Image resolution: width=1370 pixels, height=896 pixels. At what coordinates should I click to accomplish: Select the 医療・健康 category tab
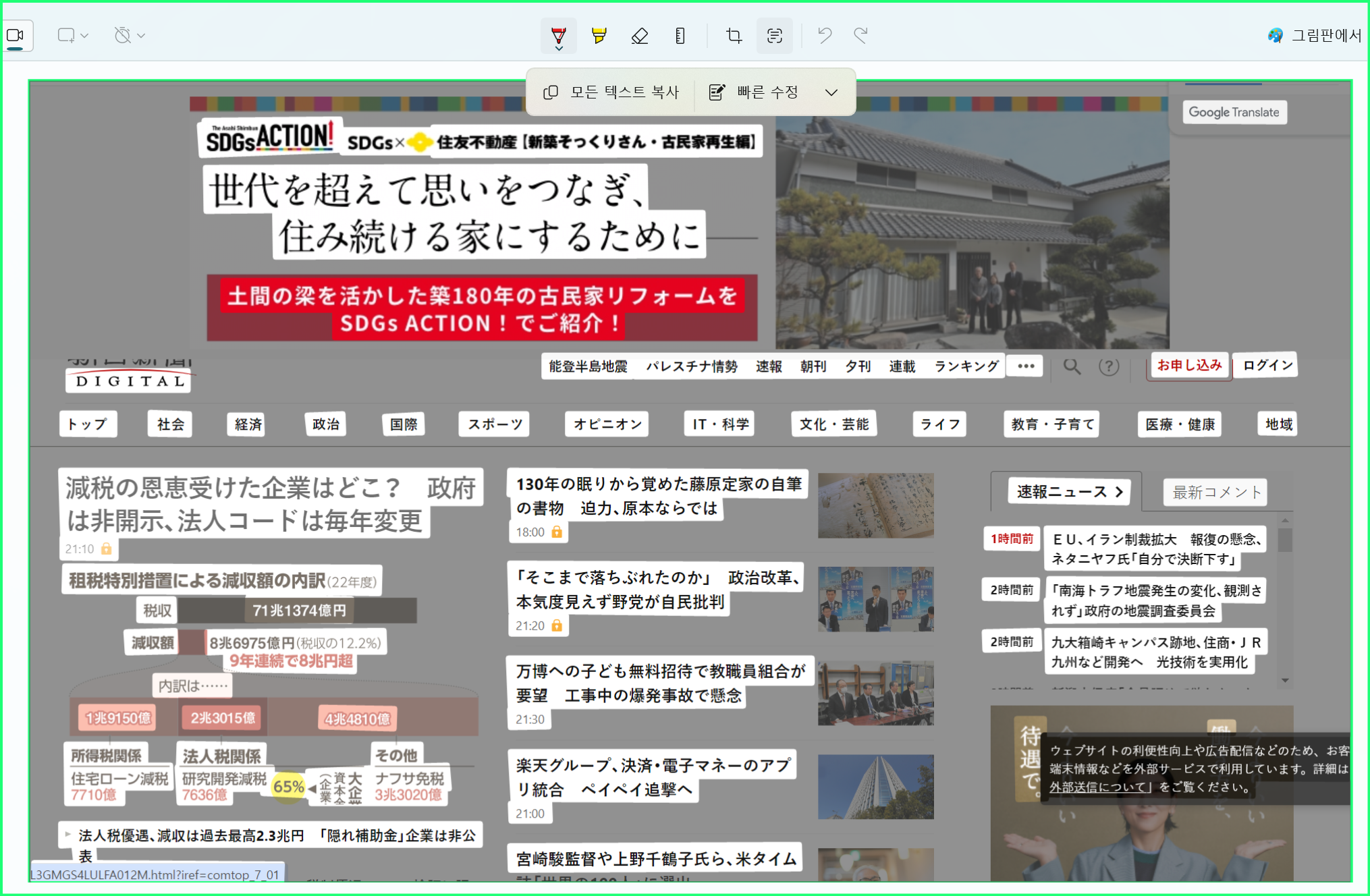pos(1179,424)
